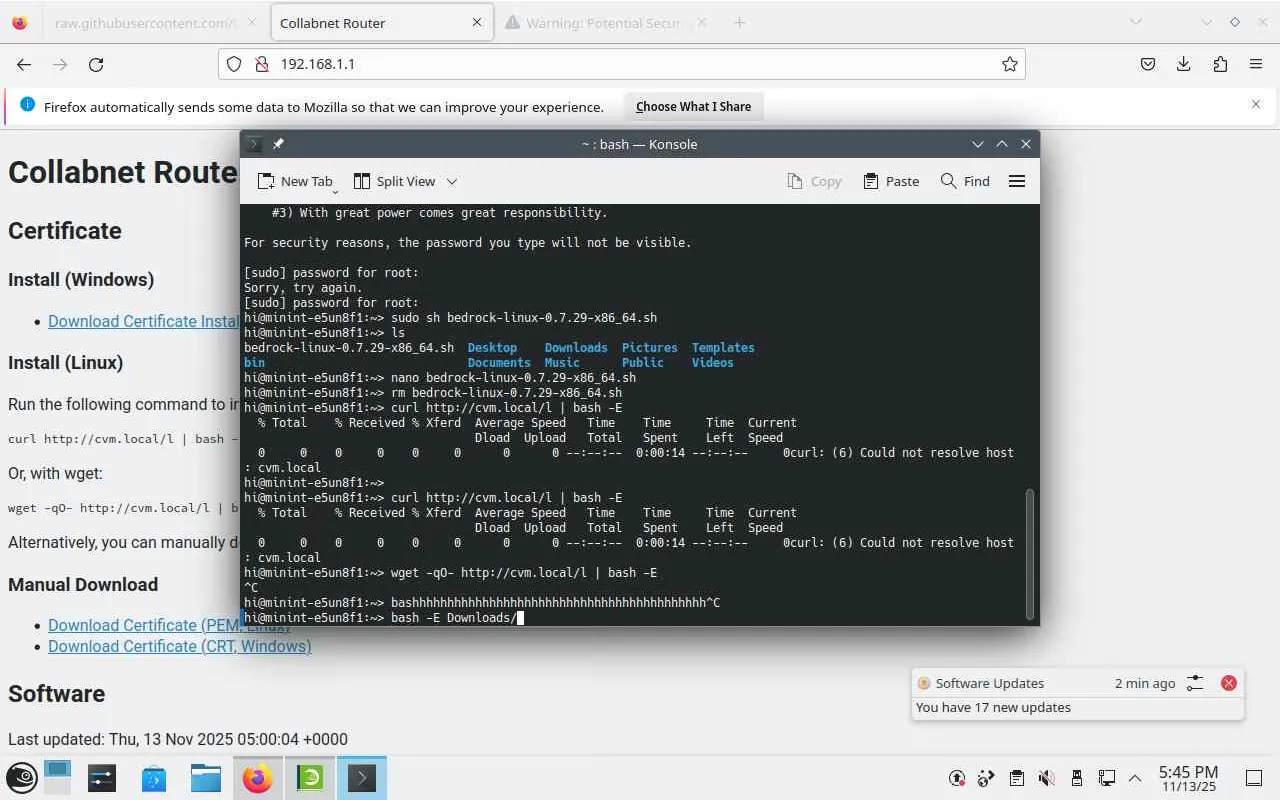Image resolution: width=1280 pixels, height=800 pixels.
Task: Click Paste in Konsole toolbar
Action: point(891,181)
